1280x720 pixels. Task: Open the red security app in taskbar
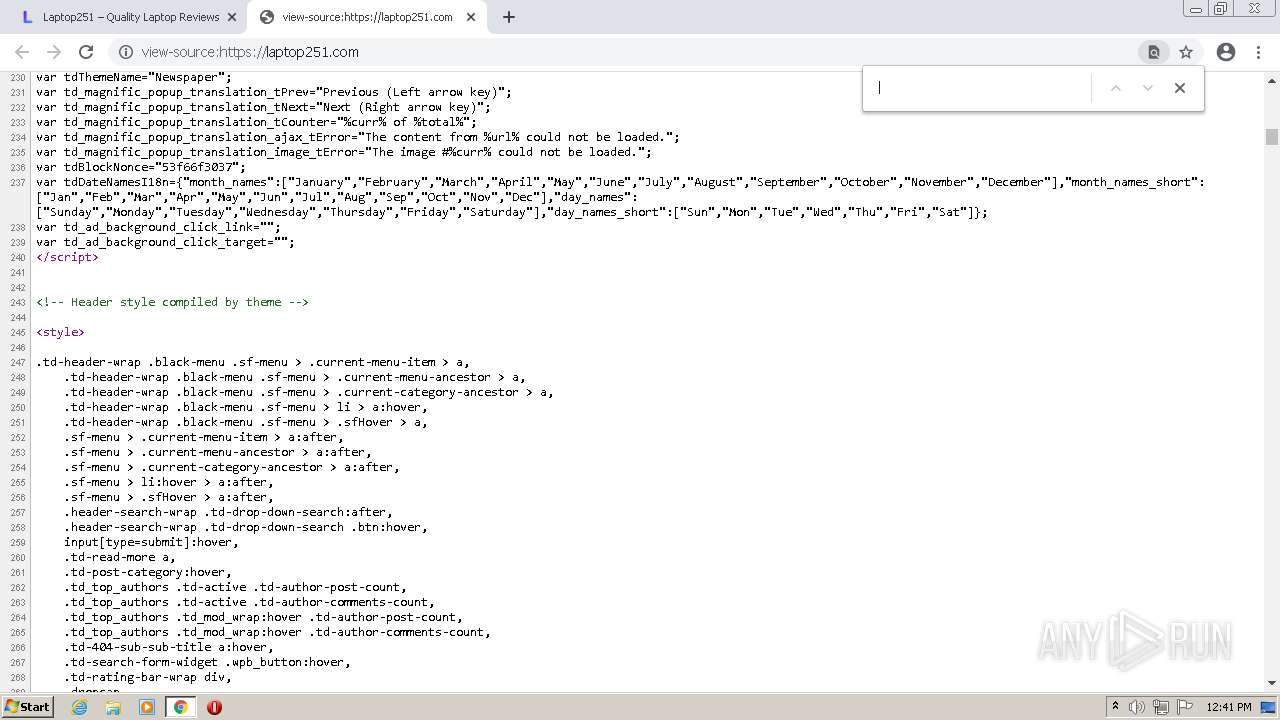[x=214, y=707]
